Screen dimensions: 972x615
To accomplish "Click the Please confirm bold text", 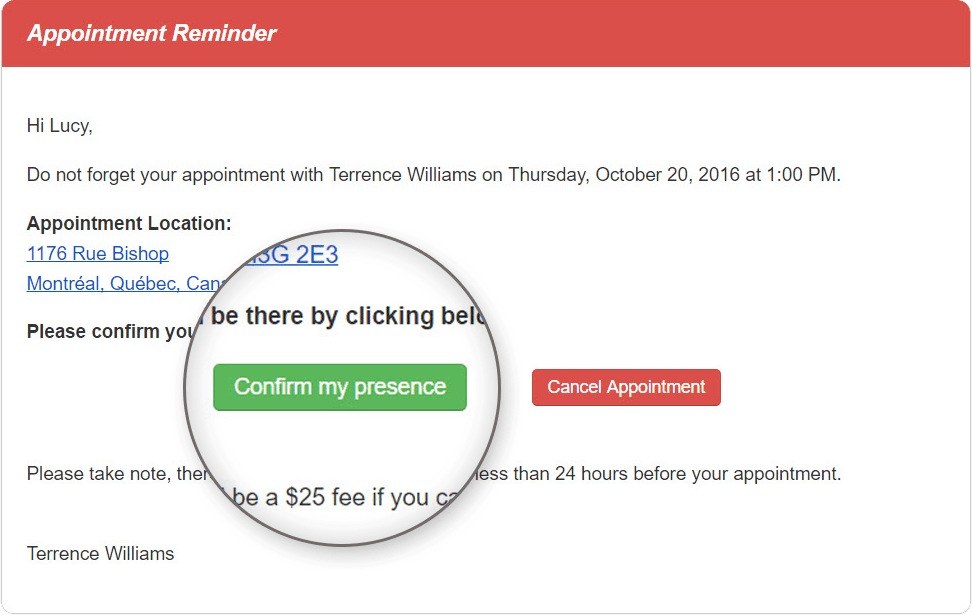I will pyautogui.click(x=109, y=332).
